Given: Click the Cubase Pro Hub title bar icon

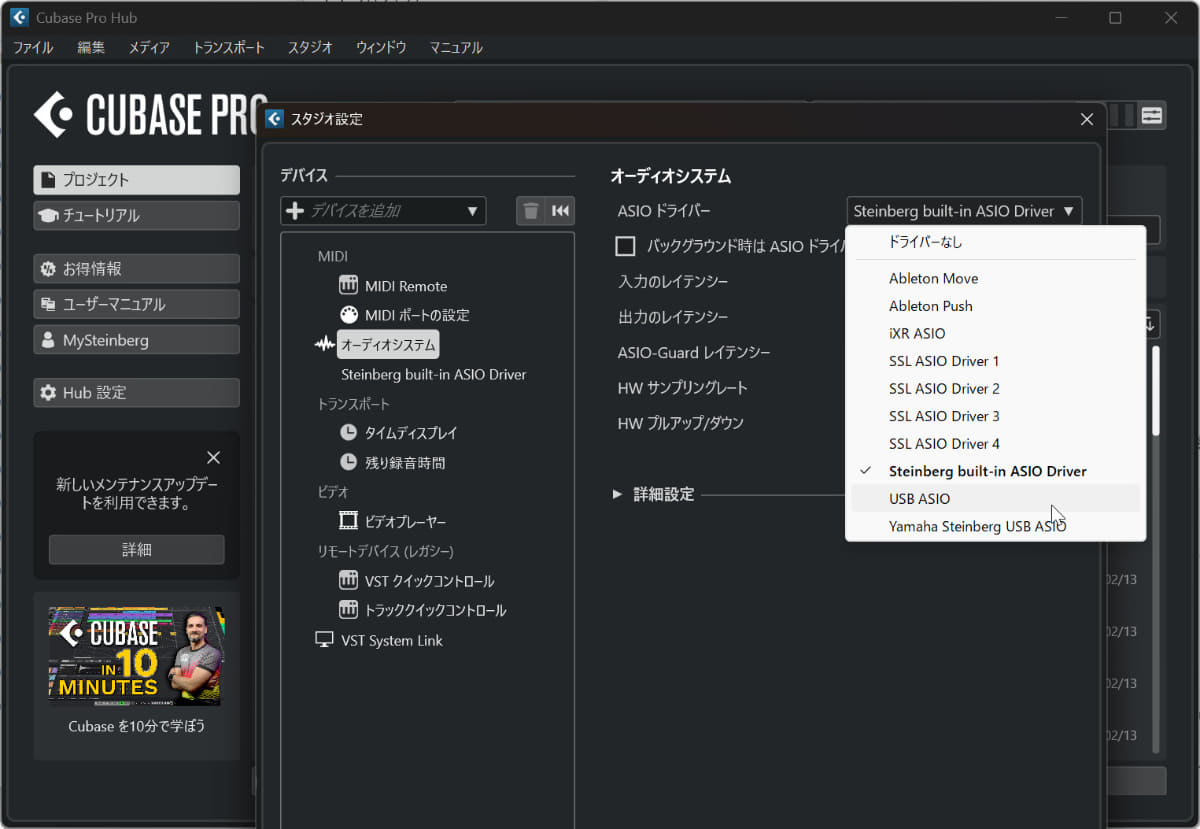Looking at the screenshot, I should pyautogui.click(x=19, y=17).
